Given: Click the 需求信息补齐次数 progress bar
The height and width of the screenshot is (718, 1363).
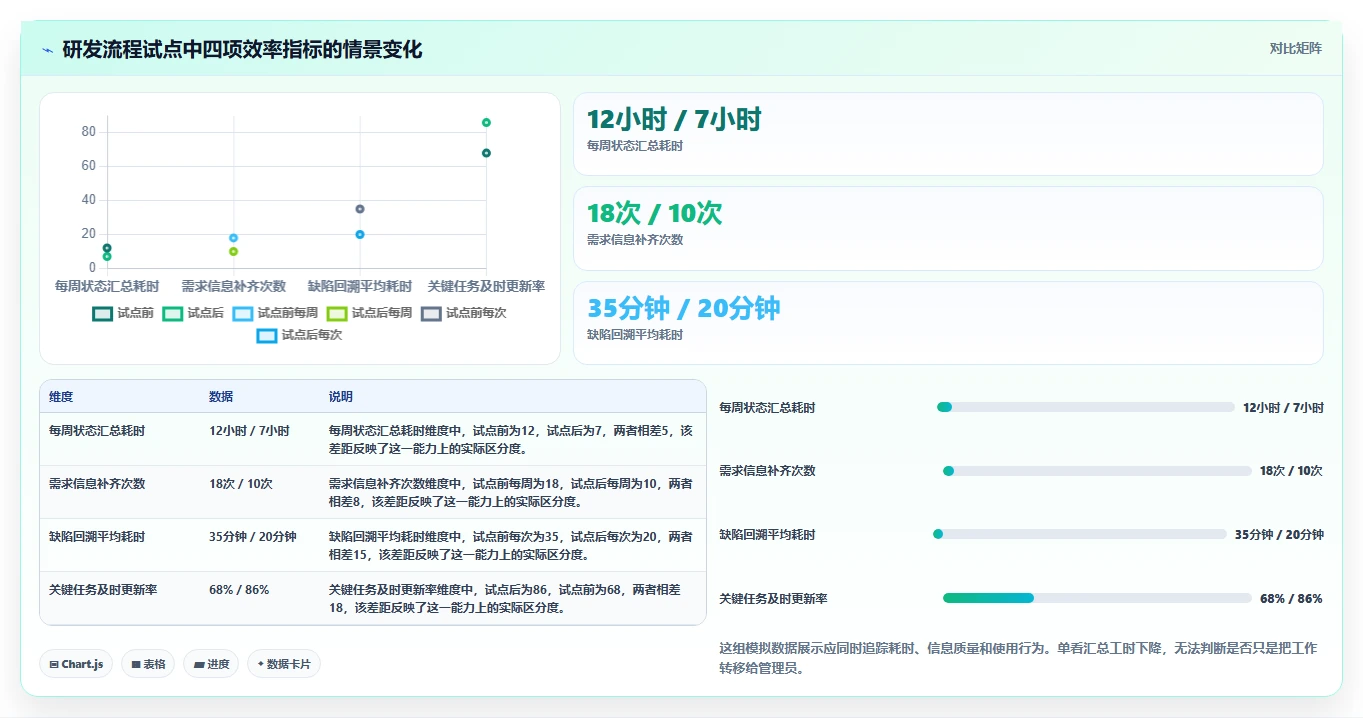Looking at the screenshot, I should (x=1097, y=471).
